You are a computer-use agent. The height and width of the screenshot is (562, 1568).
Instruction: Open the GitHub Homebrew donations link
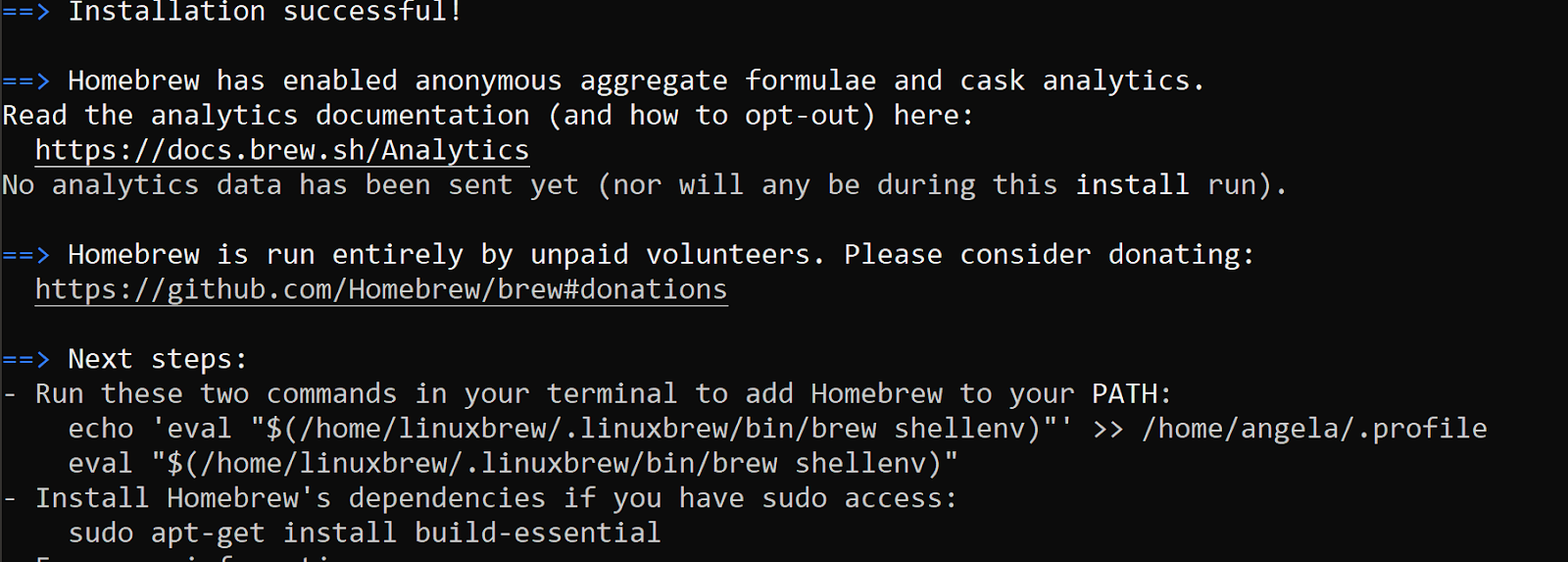pyautogui.click(x=381, y=289)
